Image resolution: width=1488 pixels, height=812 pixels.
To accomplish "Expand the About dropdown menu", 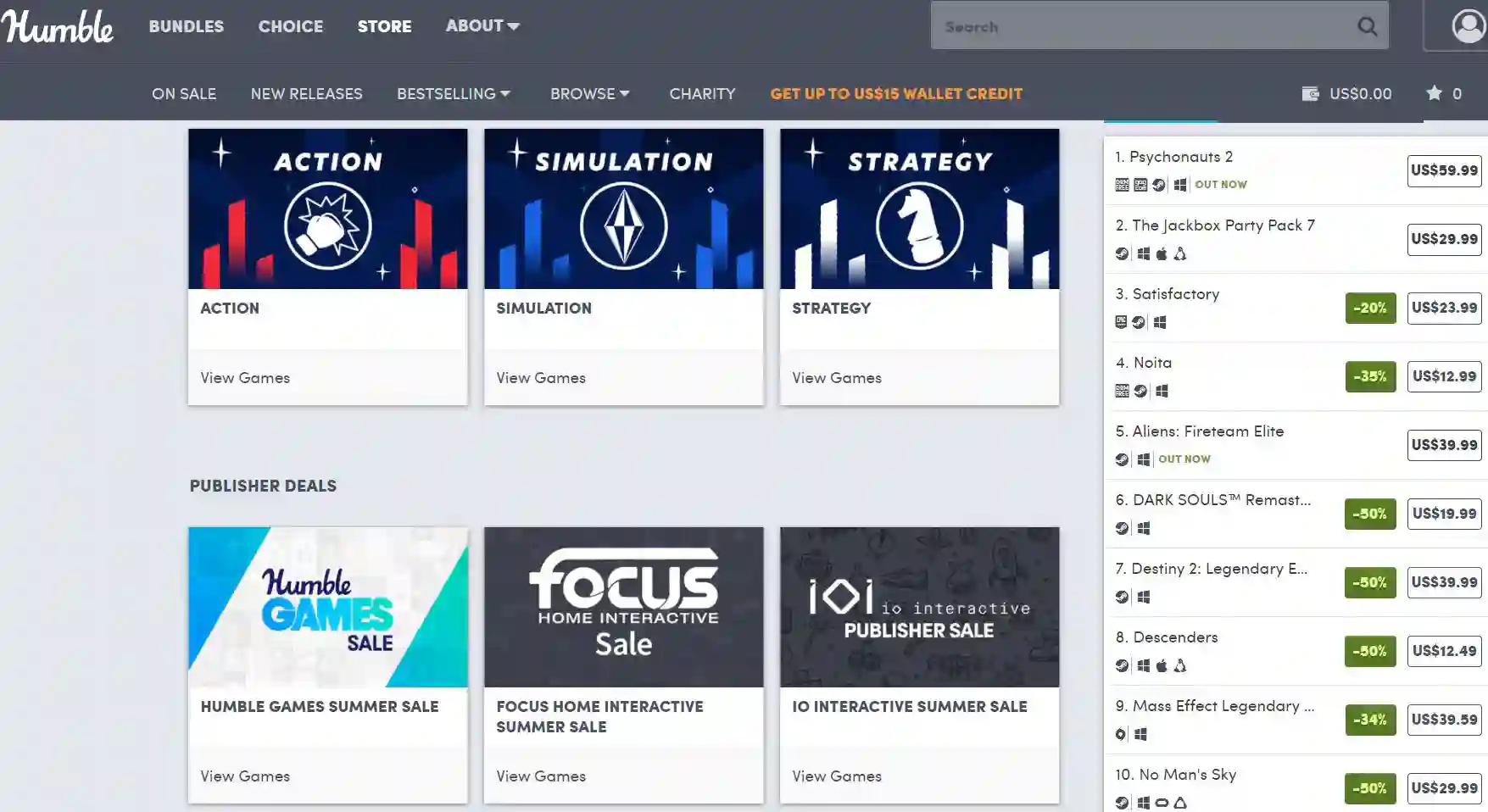I will pyautogui.click(x=482, y=25).
